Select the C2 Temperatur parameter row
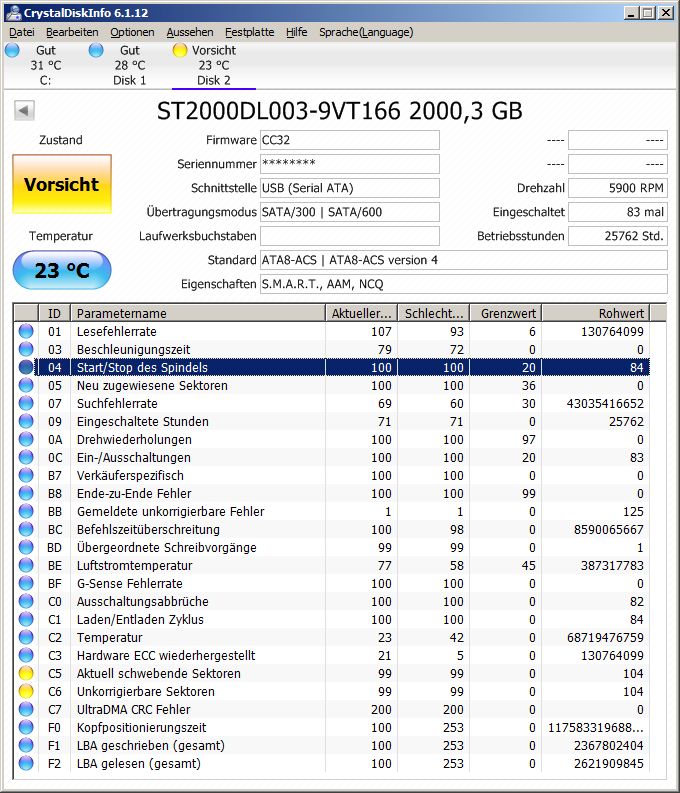Image resolution: width=680 pixels, height=793 pixels. pos(332,637)
